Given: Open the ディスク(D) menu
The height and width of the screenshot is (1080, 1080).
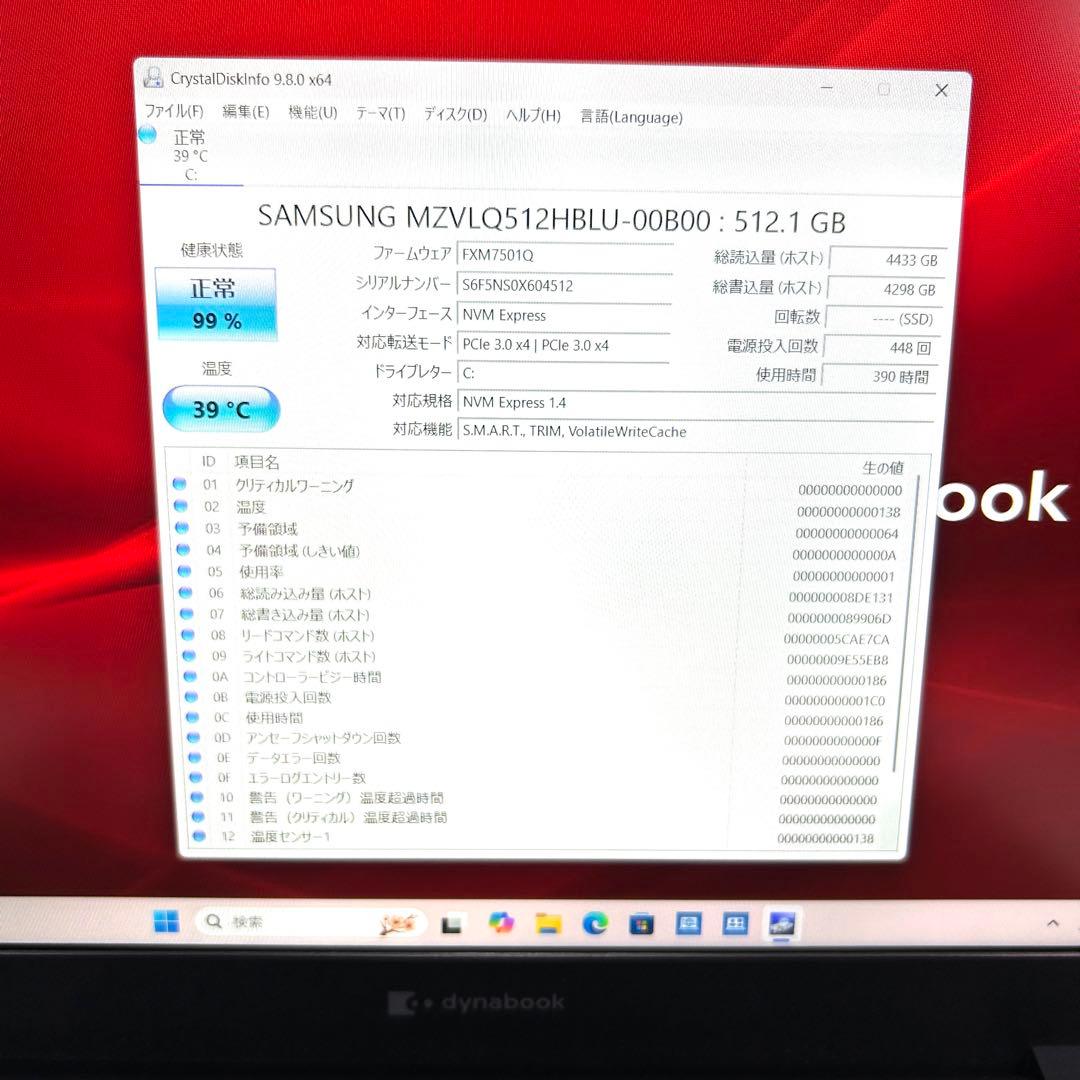Looking at the screenshot, I should [455, 114].
